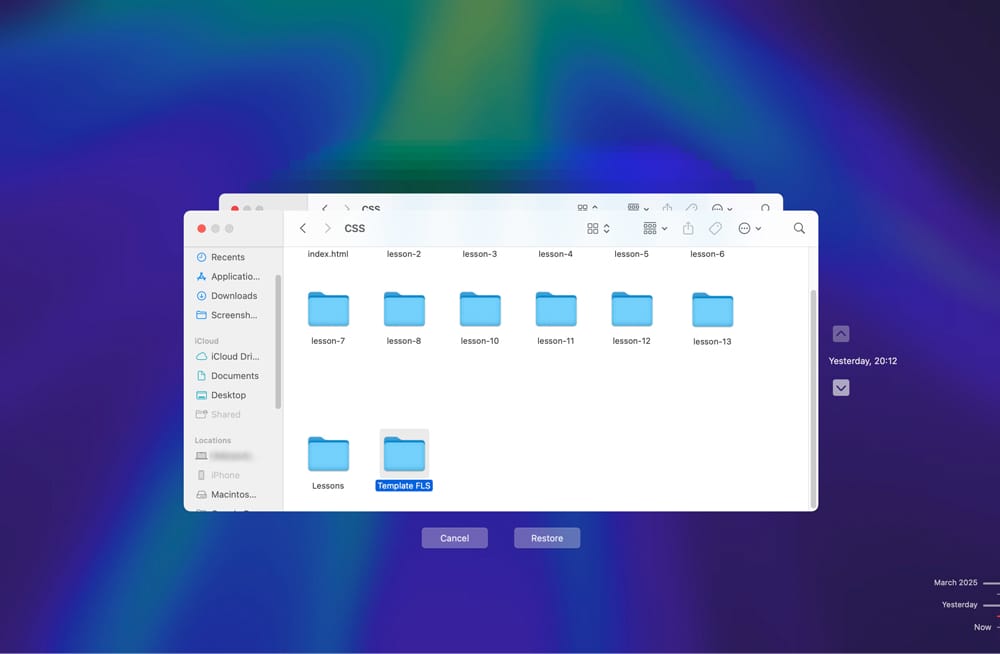Restore the selected Template FLS folder
The height and width of the screenshot is (654, 1000).
546,537
